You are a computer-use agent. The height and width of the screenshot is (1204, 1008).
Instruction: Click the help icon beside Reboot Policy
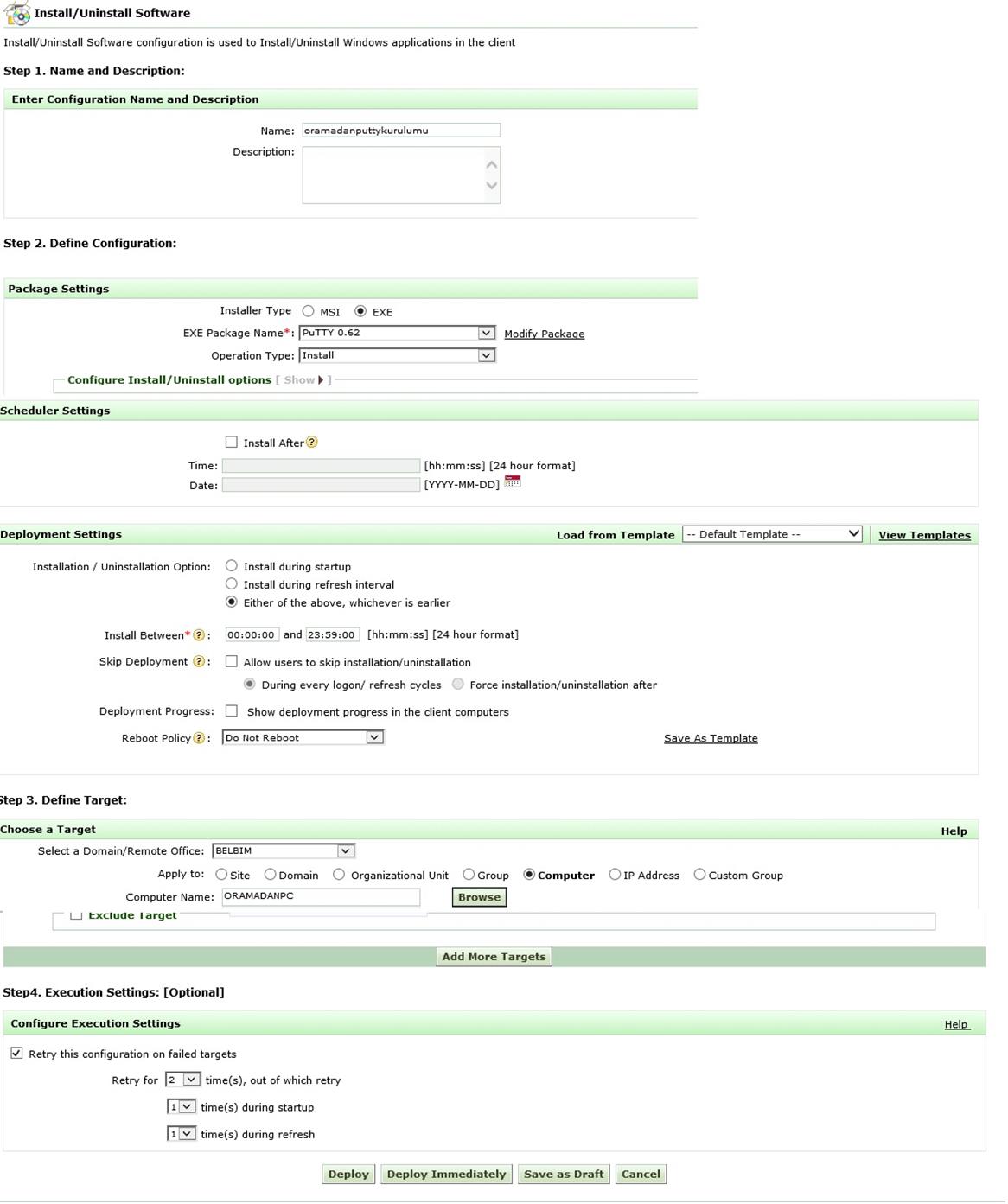199,738
